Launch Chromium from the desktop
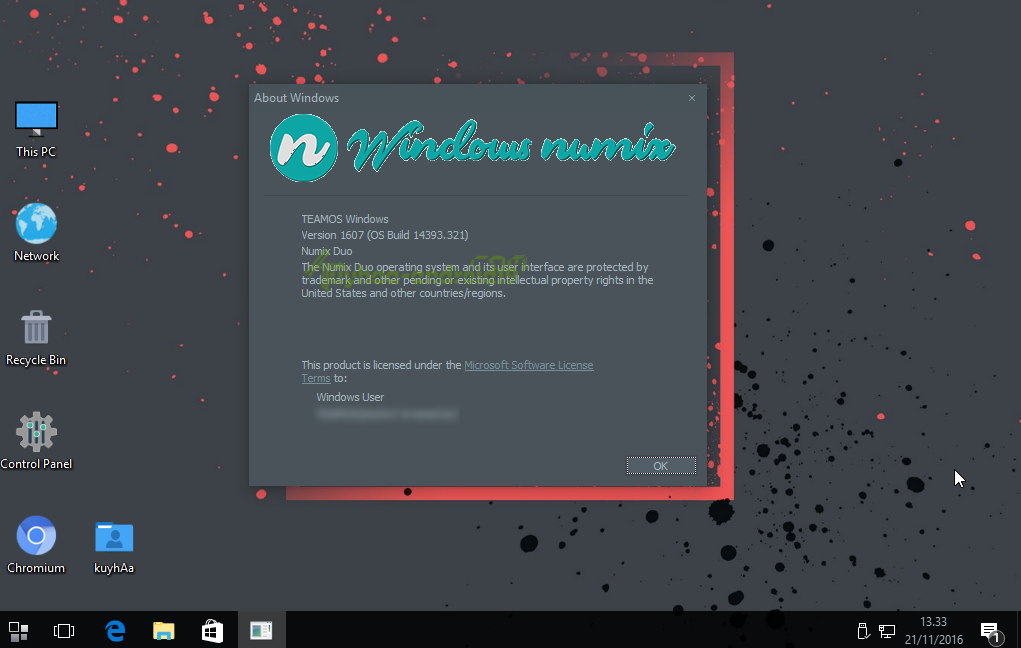 36,544
